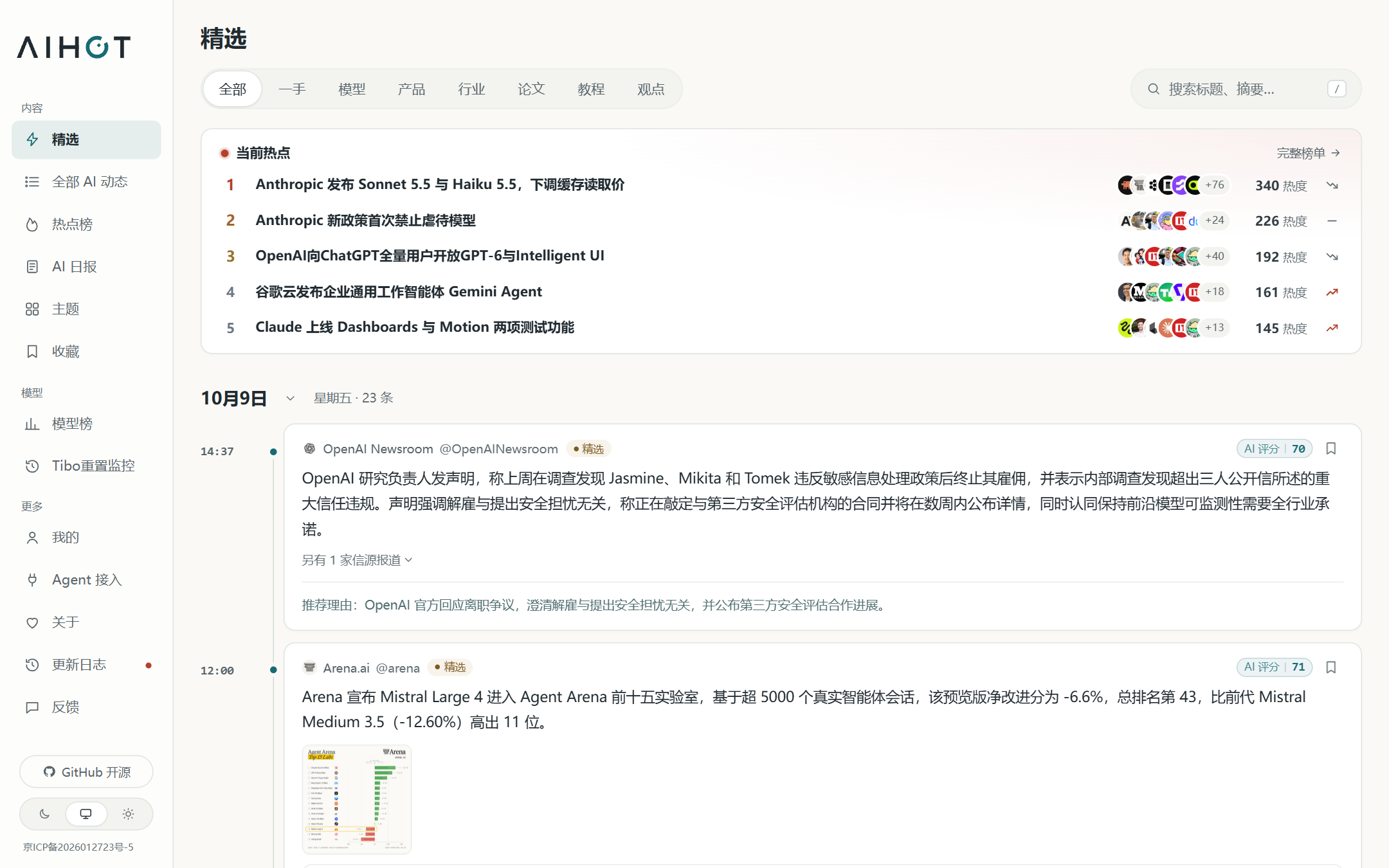Expand 另有 1 家信源报道
1389x868 pixels.
[358, 560]
